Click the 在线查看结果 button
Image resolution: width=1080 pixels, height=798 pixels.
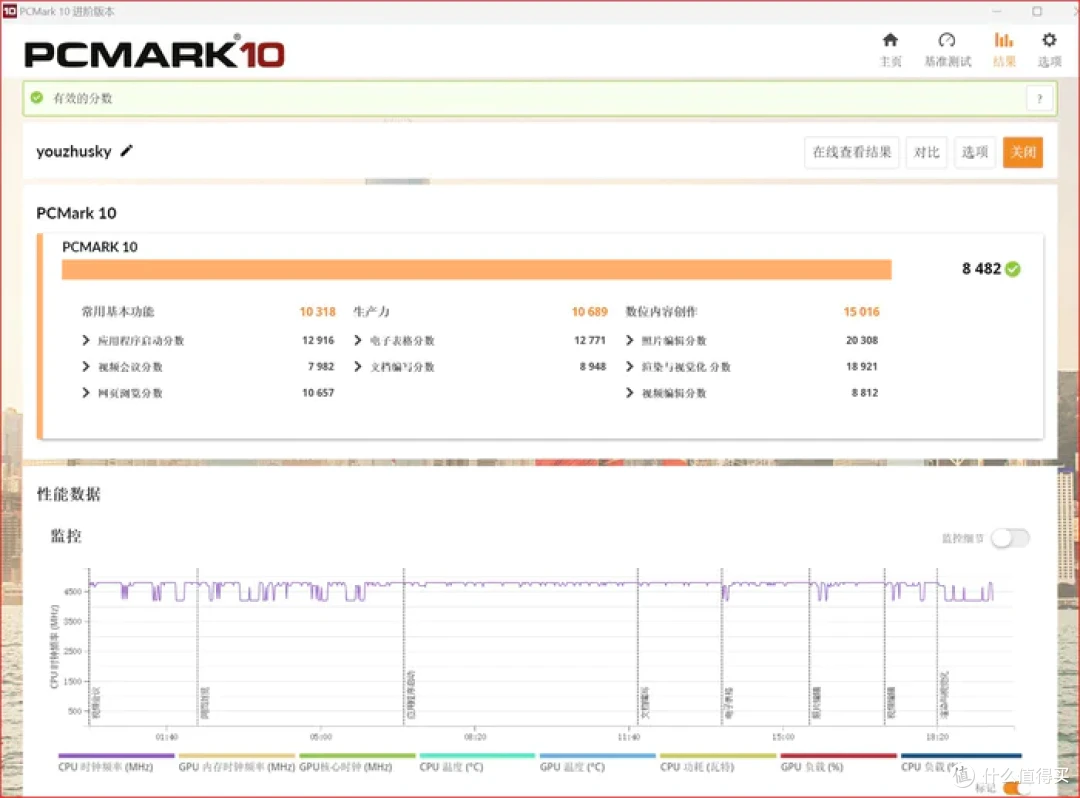pyautogui.click(x=851, y=152)
